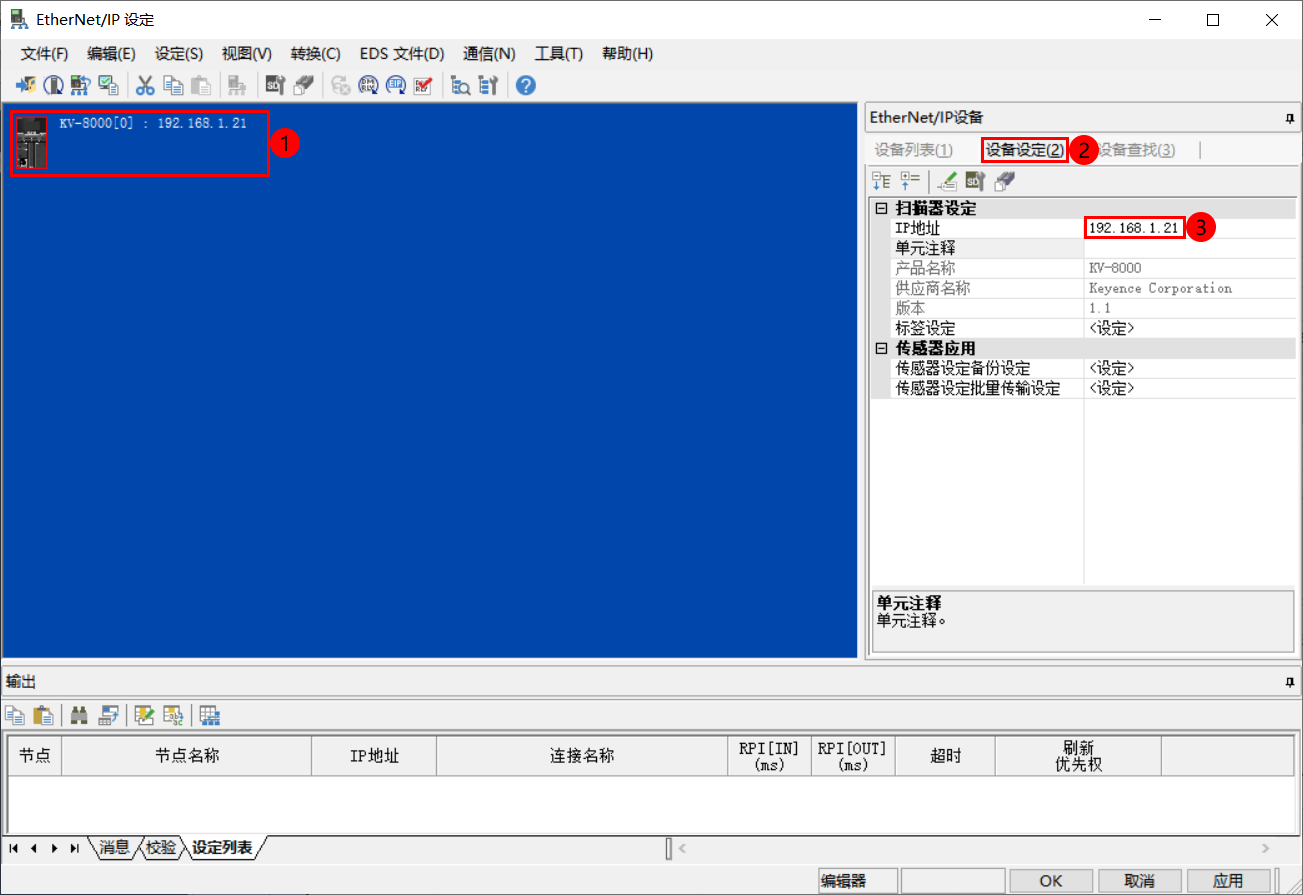
Task: Click the Copy icon in the main toolbar
Action: pyautogui.click(x=173, y=85)
